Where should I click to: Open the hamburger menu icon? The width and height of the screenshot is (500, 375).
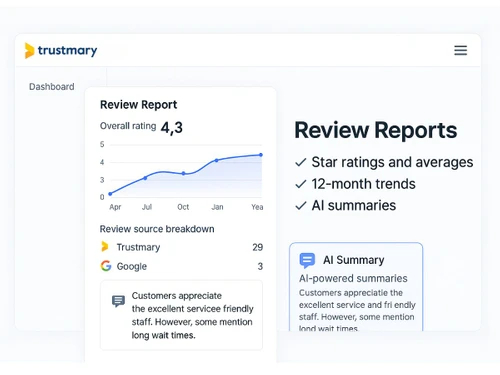(460, 50)
